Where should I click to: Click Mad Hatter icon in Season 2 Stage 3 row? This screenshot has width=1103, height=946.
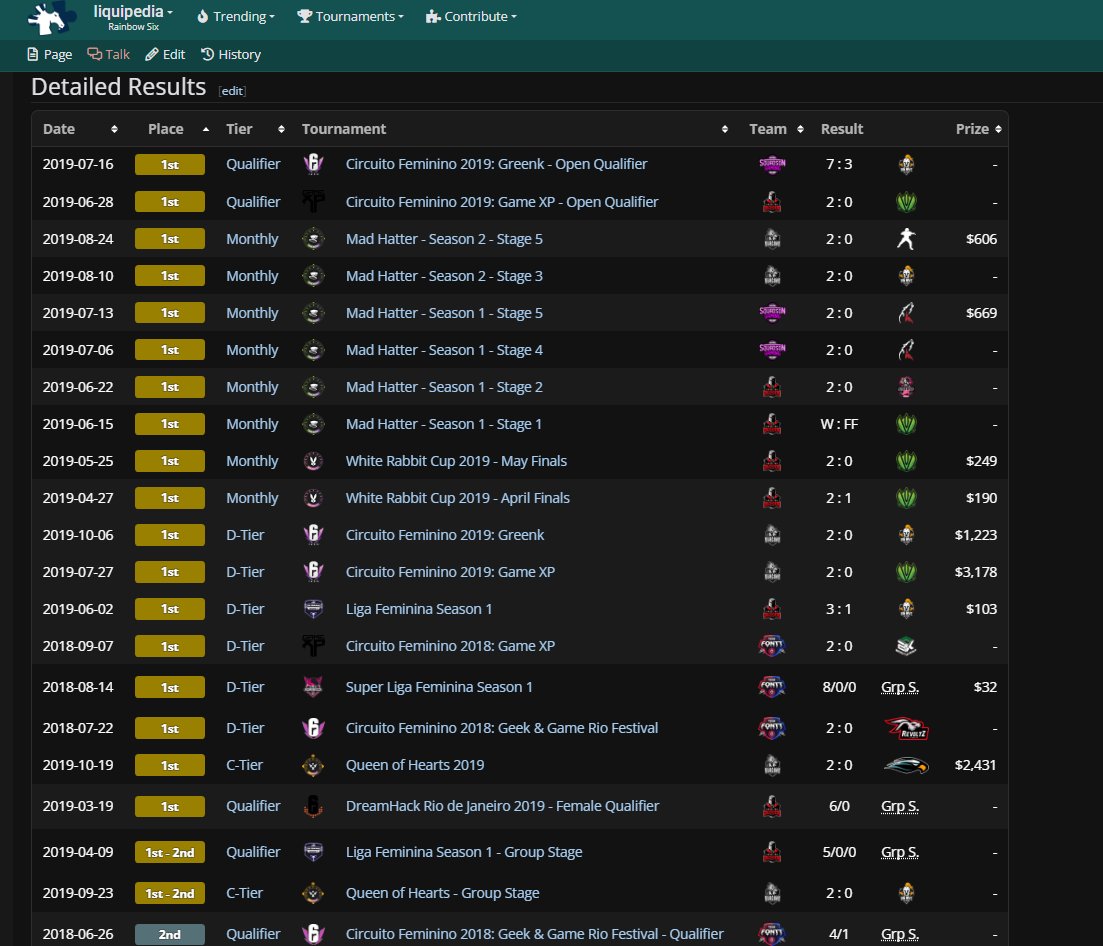tap(313, 276)
